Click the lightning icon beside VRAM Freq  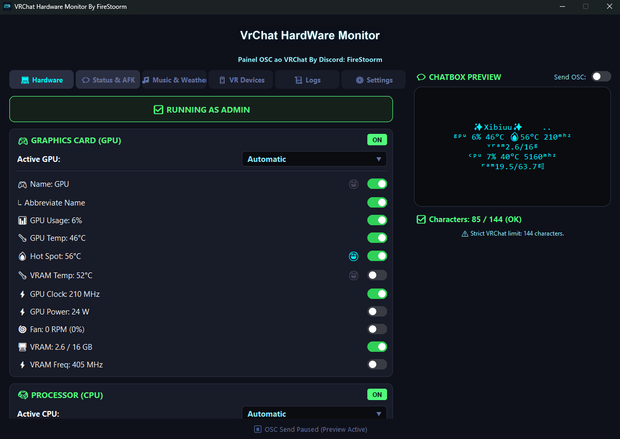pos(23,365)
